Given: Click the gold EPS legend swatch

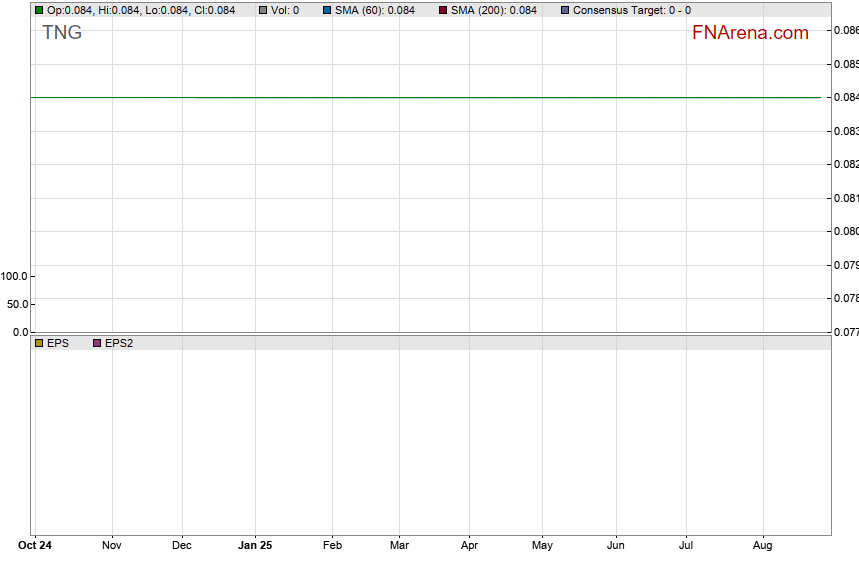Looking at the screenshot, I should click(39, 343).
